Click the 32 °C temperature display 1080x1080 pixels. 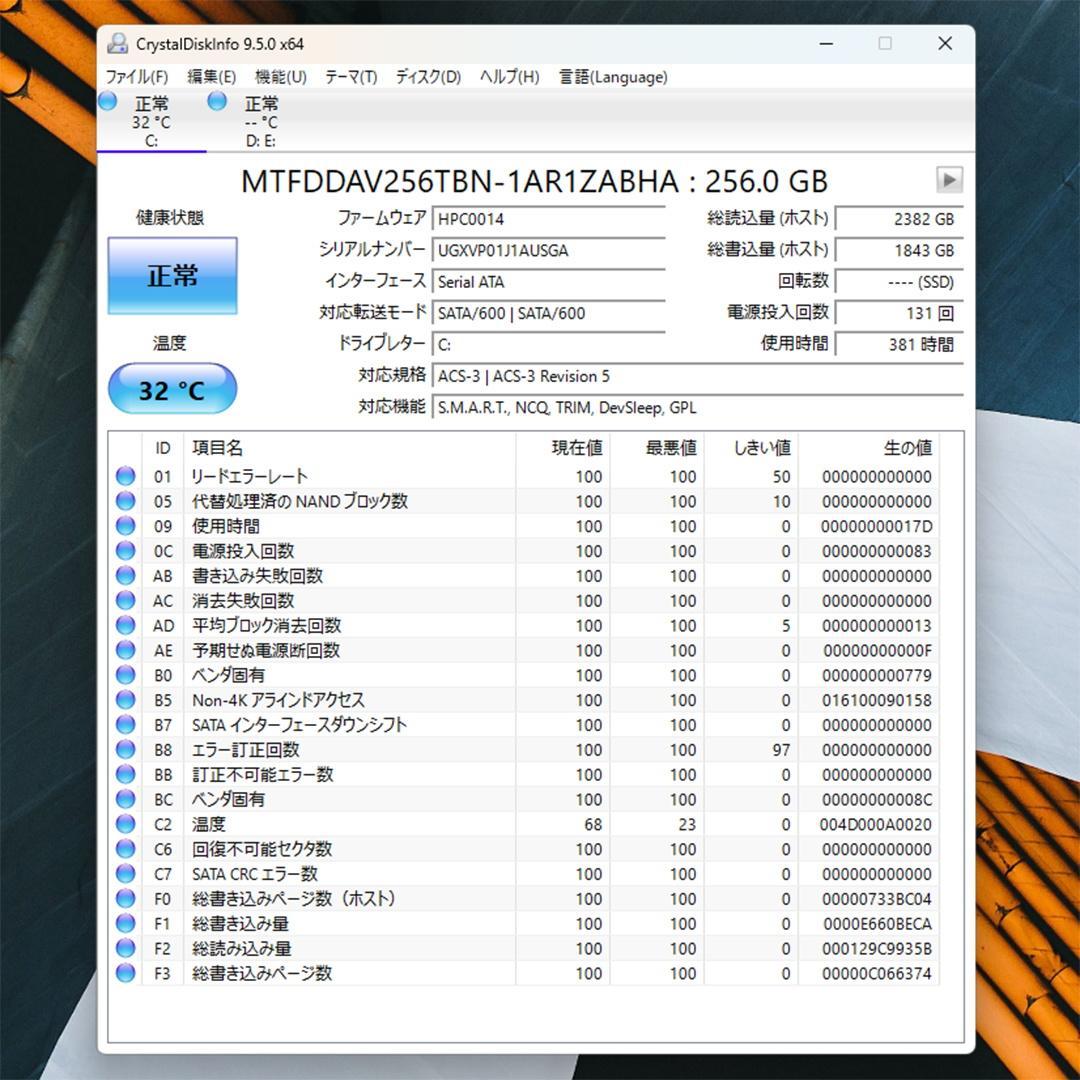pyautogui.click(x=171, y=390)
